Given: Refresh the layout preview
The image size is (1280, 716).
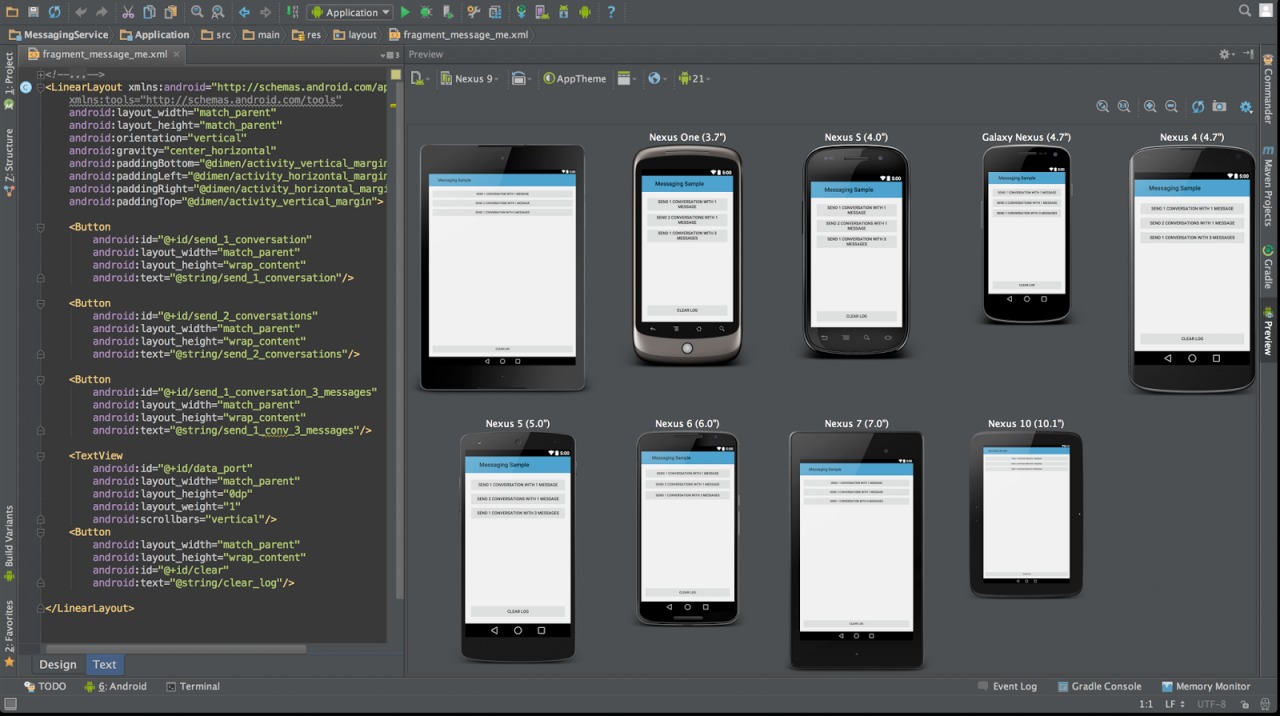Looking at the screenshot, I should pyautogui.click(x=1198, y=106).
